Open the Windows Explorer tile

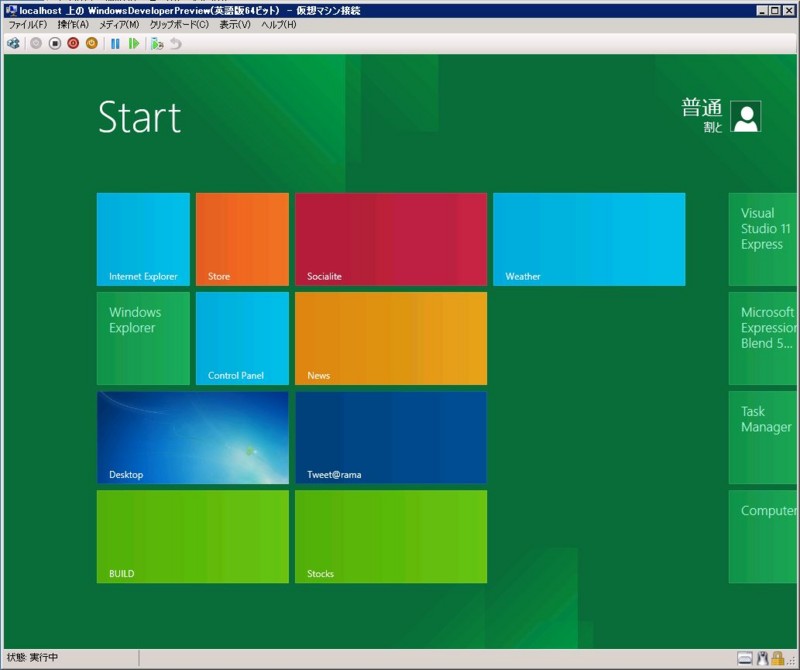(143, 338)
